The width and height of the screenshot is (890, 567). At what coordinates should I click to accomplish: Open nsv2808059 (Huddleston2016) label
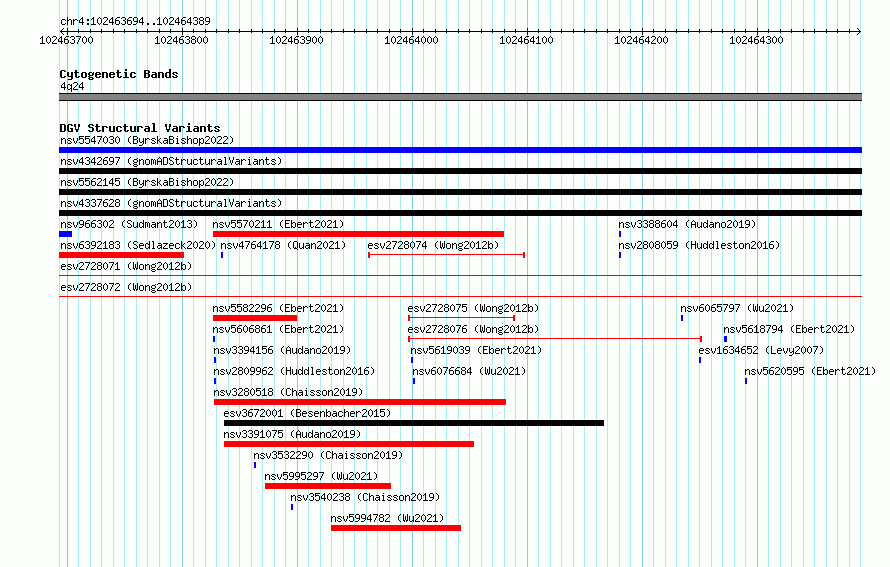coord(699,245)
